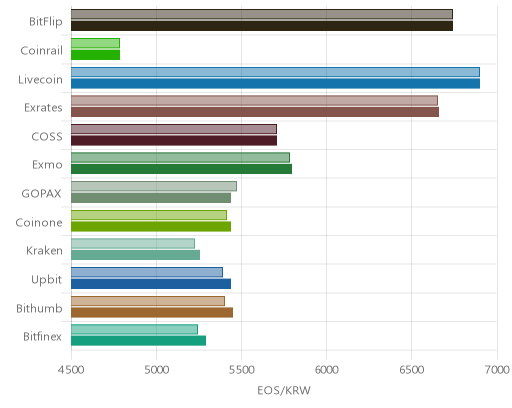Click the 6000 tick label

326,370
